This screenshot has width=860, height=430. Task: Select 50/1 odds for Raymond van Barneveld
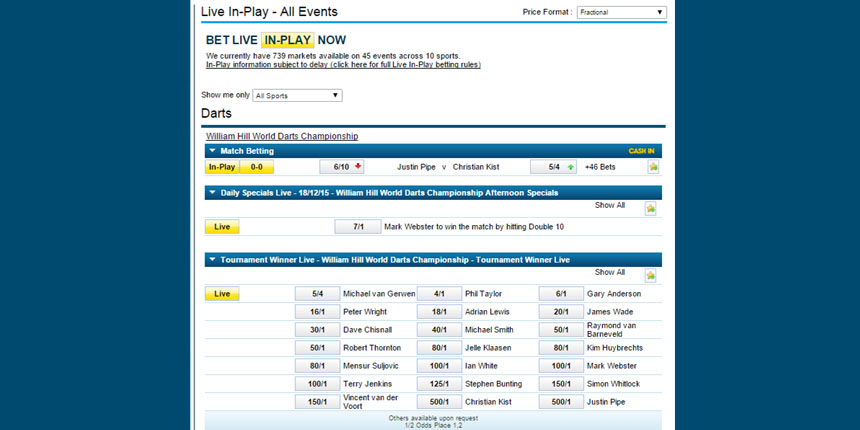[561, 330]
